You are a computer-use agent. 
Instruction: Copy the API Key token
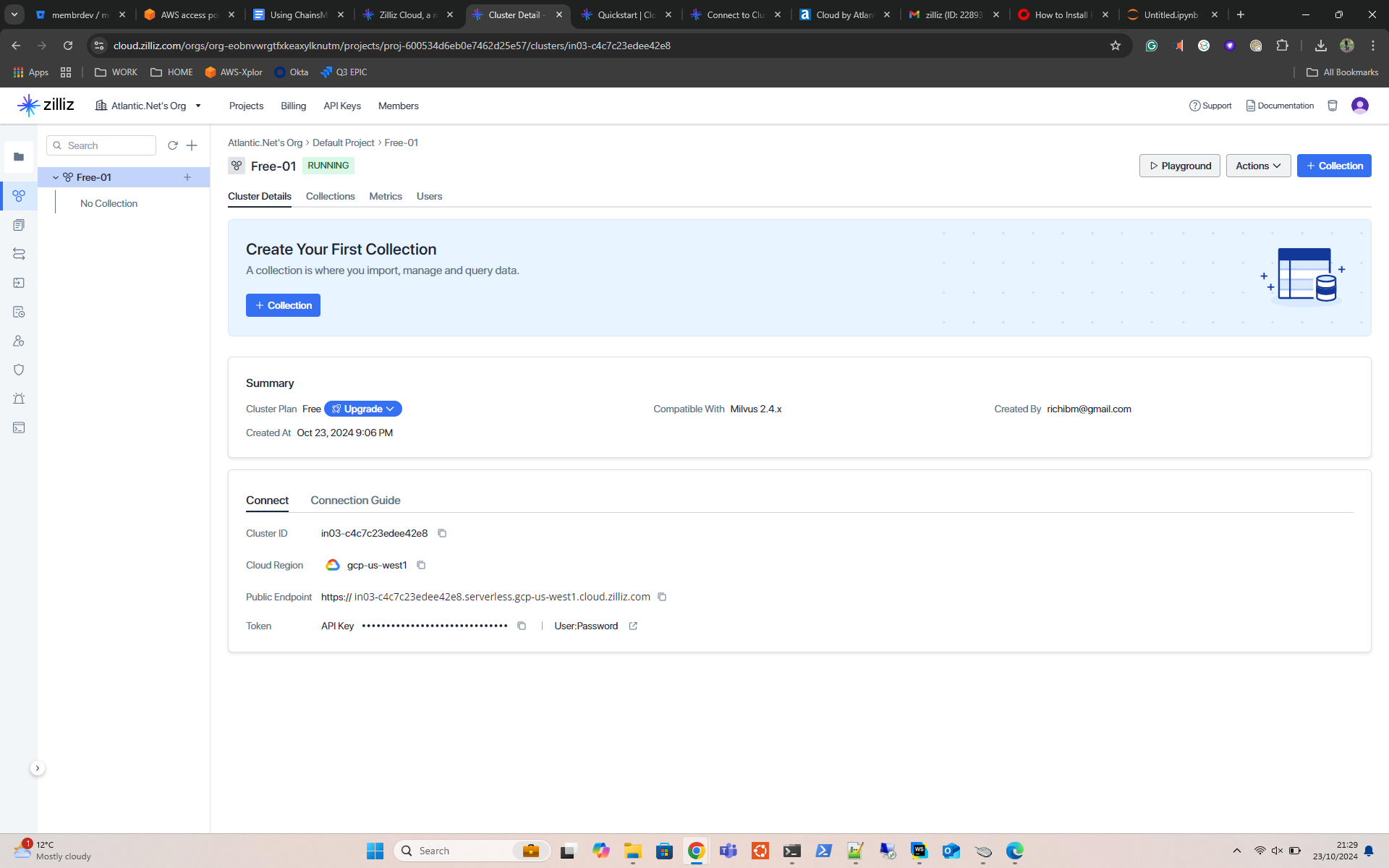pos(522,626)
